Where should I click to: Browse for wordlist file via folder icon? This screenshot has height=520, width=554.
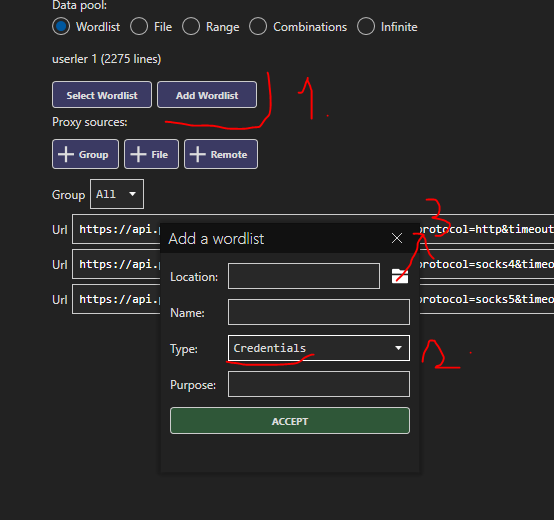coord(400,276)
